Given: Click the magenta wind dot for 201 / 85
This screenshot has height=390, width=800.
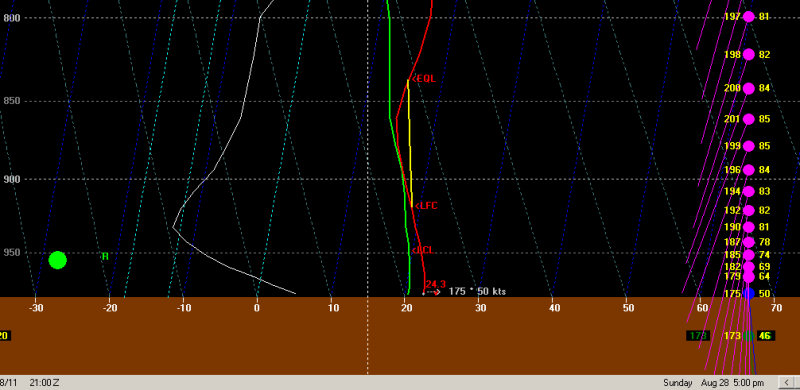Looking at the screenshot, I should pos(748,119).
